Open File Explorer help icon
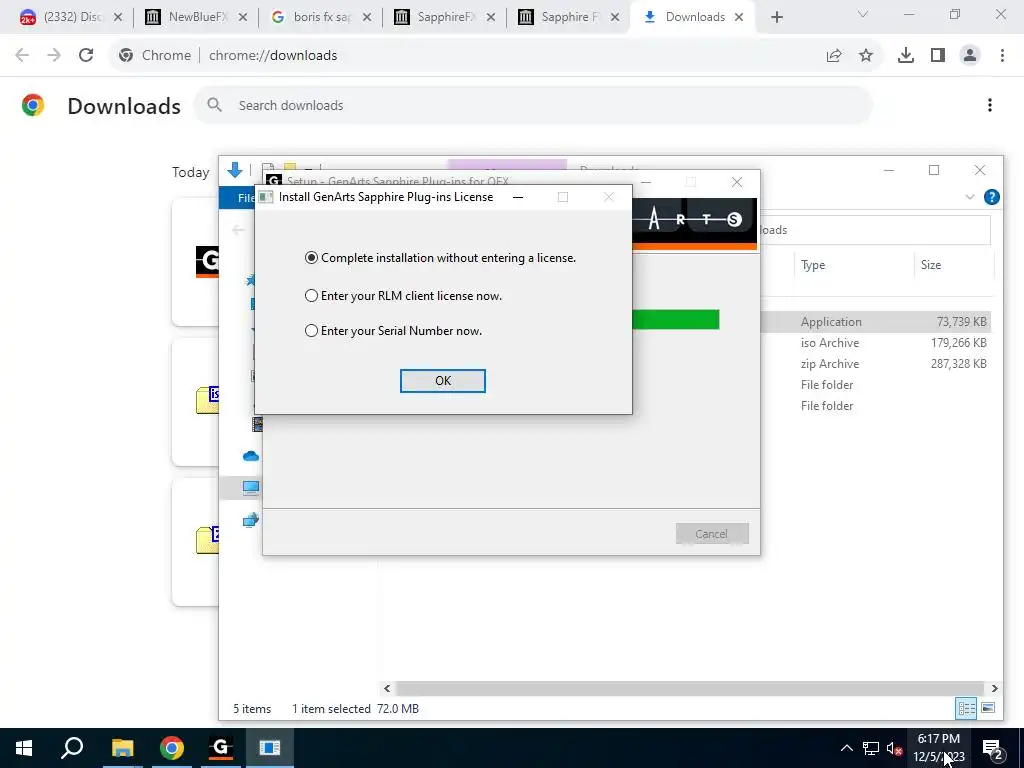The height and width of the screenshot is (768, 1024). click(x=991, y=197)
